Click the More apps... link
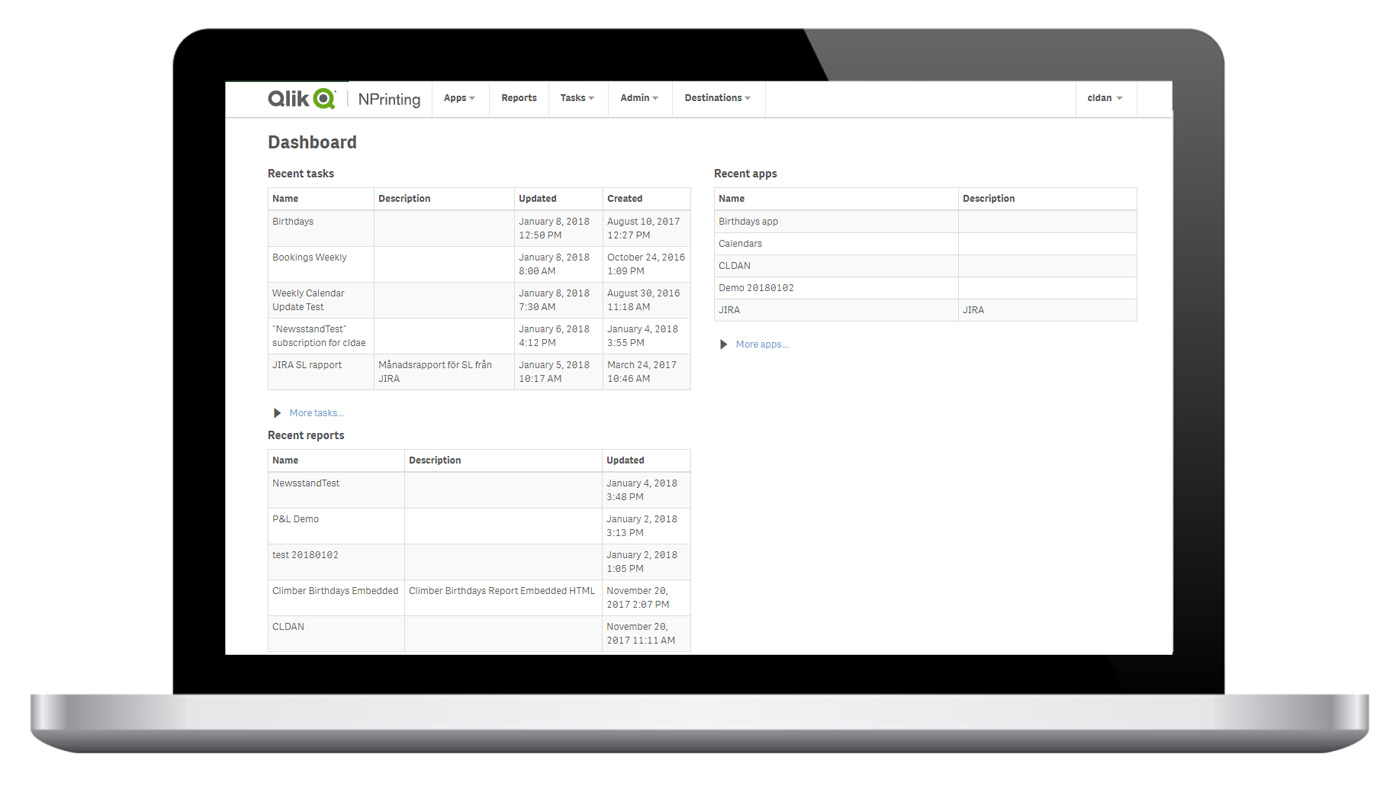 tap(762, 345)
